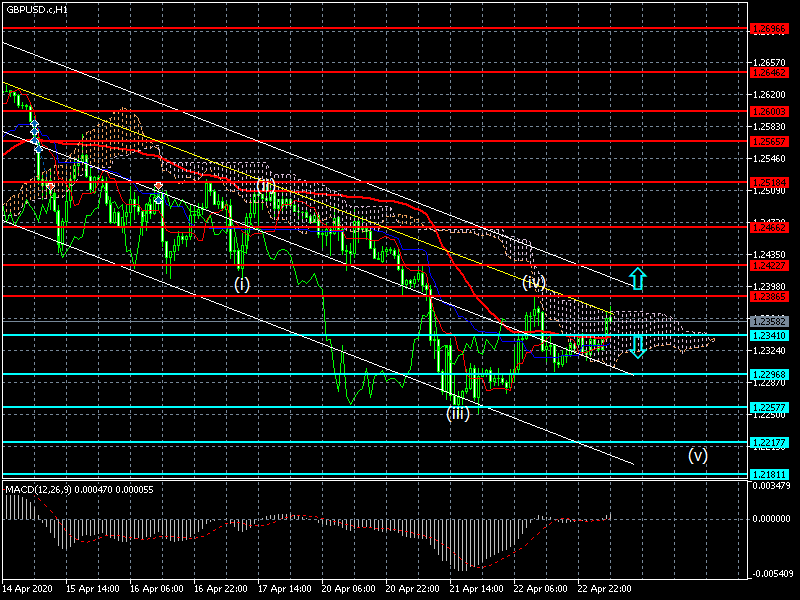Click the red 1.26966 price label
800x600 pixels.
(769, 29)
